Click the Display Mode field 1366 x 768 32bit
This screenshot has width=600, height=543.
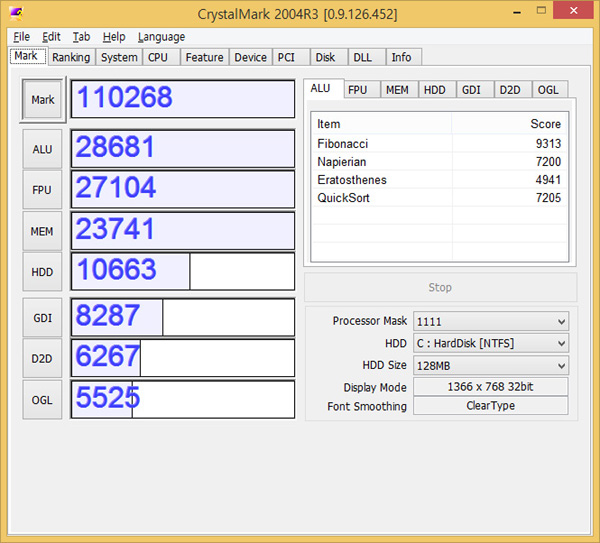(491, 386)
